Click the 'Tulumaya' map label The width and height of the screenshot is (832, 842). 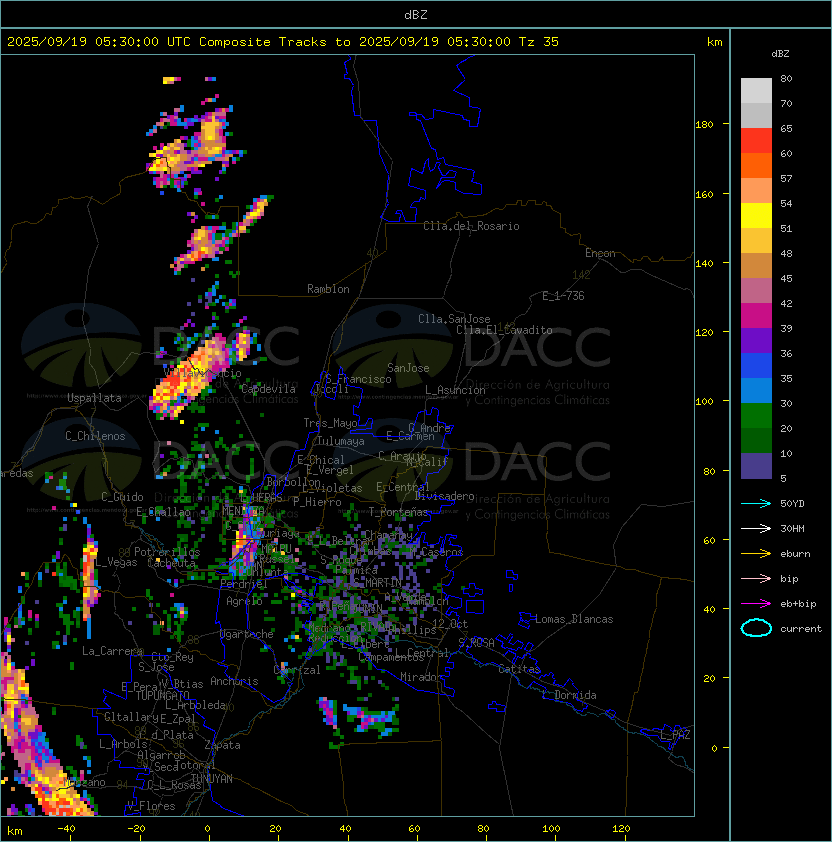click(x=341, y=441)
